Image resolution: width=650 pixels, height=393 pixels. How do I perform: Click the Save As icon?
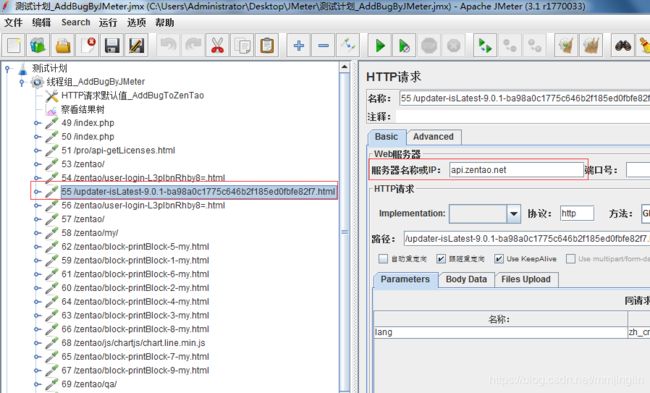click(136, 45)
